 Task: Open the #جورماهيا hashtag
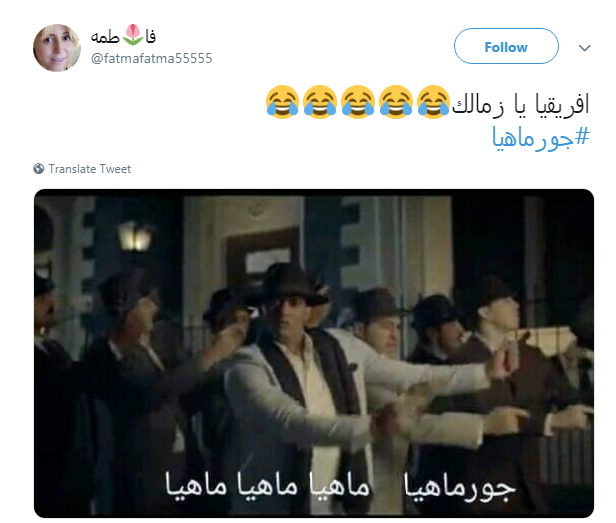(x=541, y=138)
